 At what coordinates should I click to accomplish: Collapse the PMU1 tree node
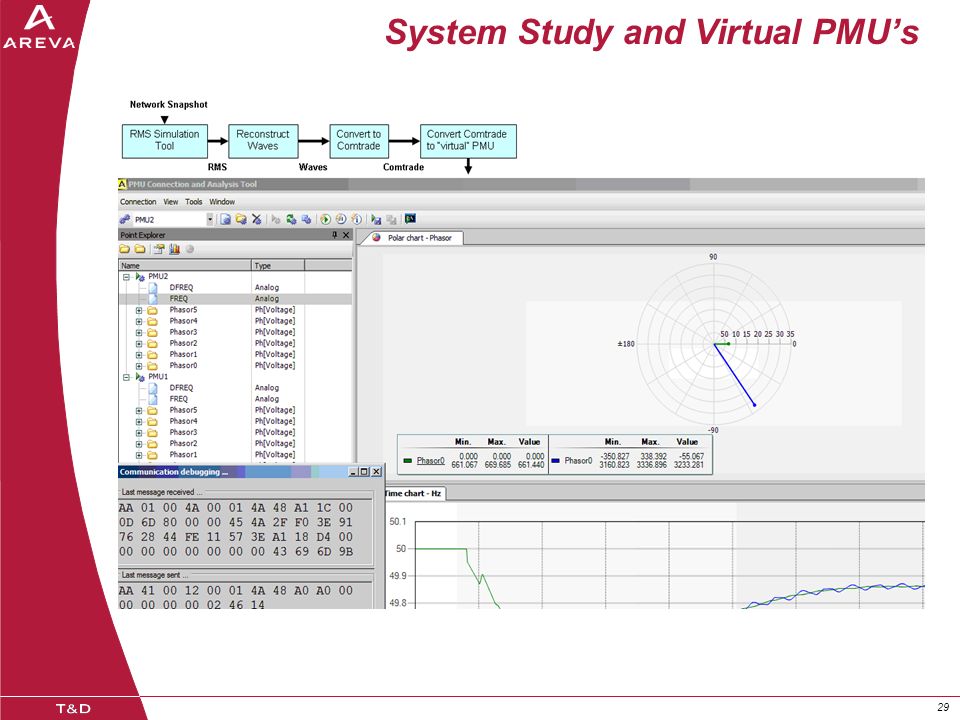[126, 377]
